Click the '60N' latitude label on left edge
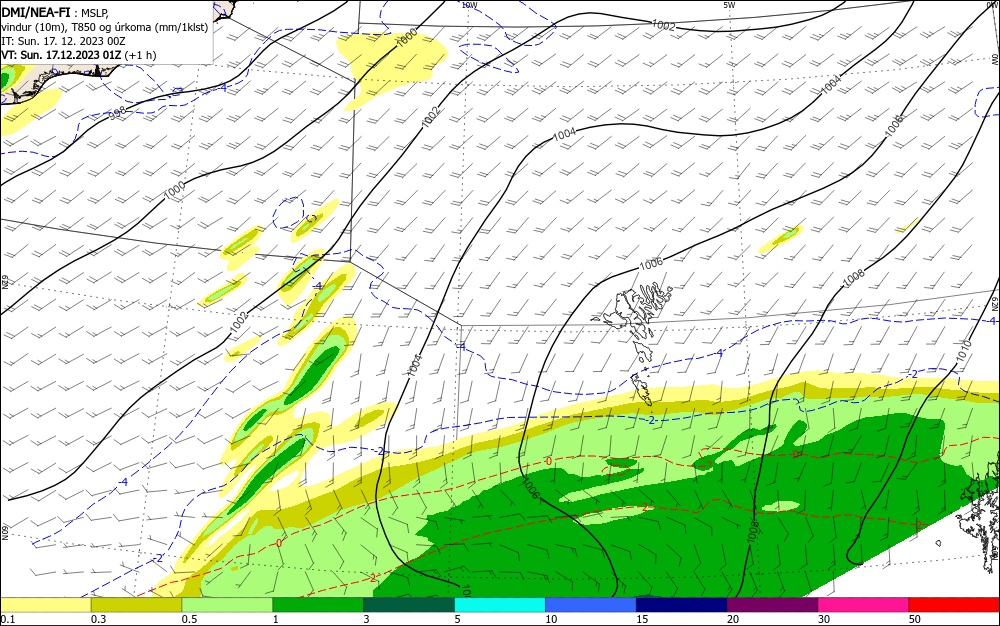Image resolution: width=1000 pixels, height=626 pixels. click(4, 532)
